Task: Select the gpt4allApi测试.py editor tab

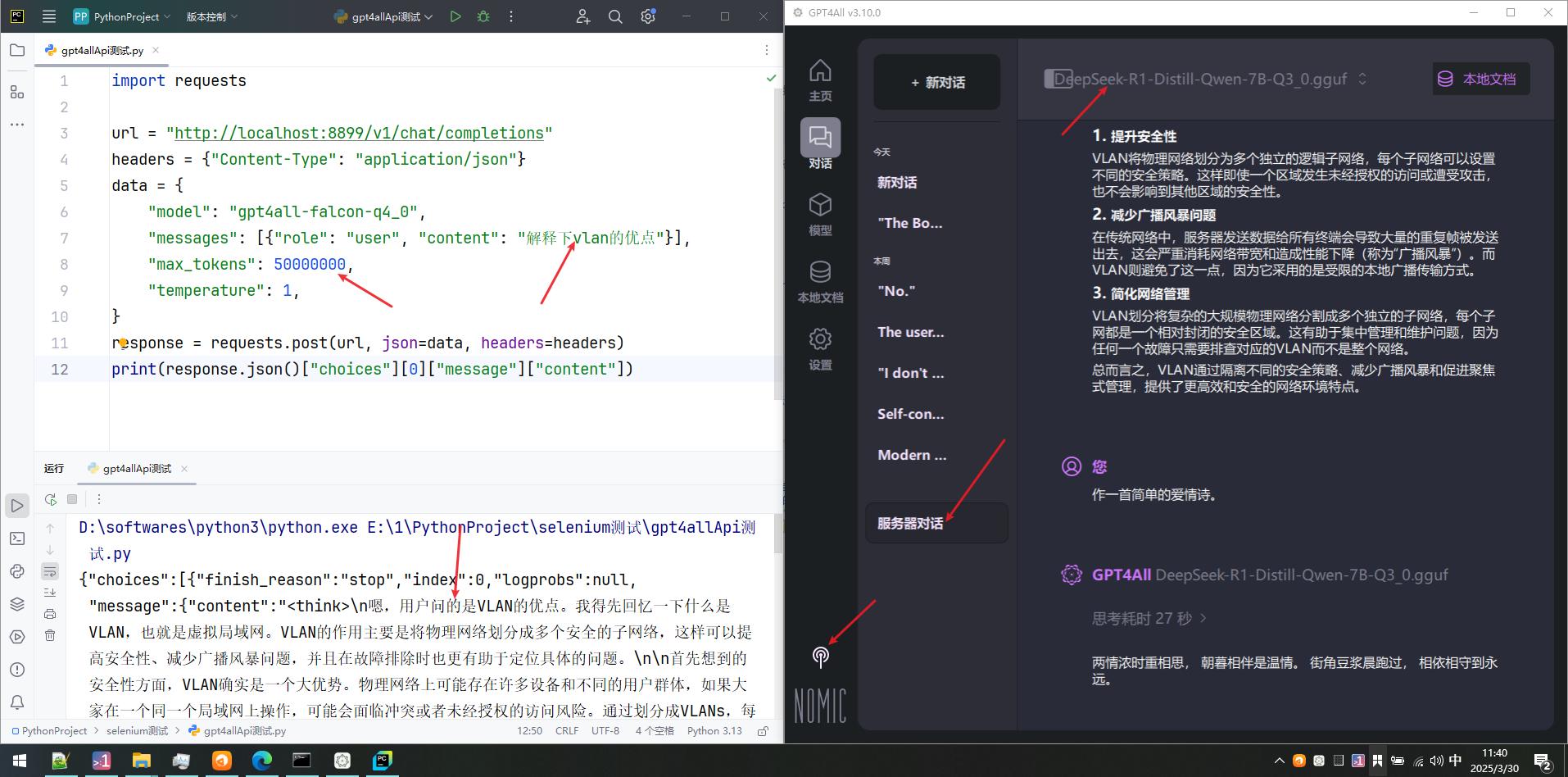Action: click(102, 50)
